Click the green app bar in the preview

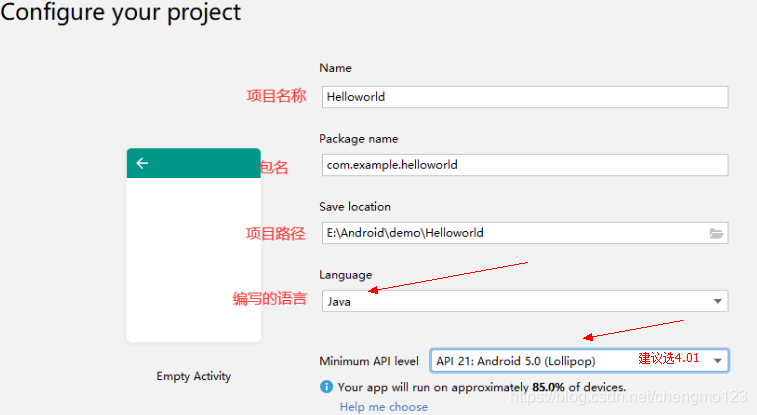click(x=194, y=163)
